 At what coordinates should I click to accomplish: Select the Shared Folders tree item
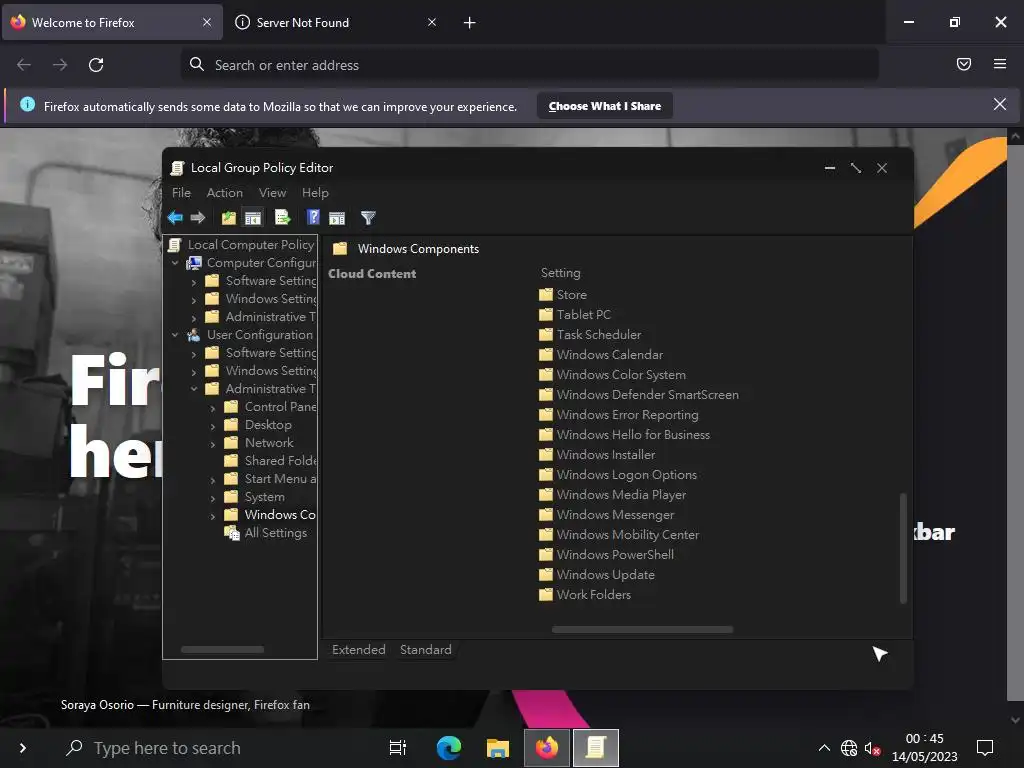[x=270, y=460]
